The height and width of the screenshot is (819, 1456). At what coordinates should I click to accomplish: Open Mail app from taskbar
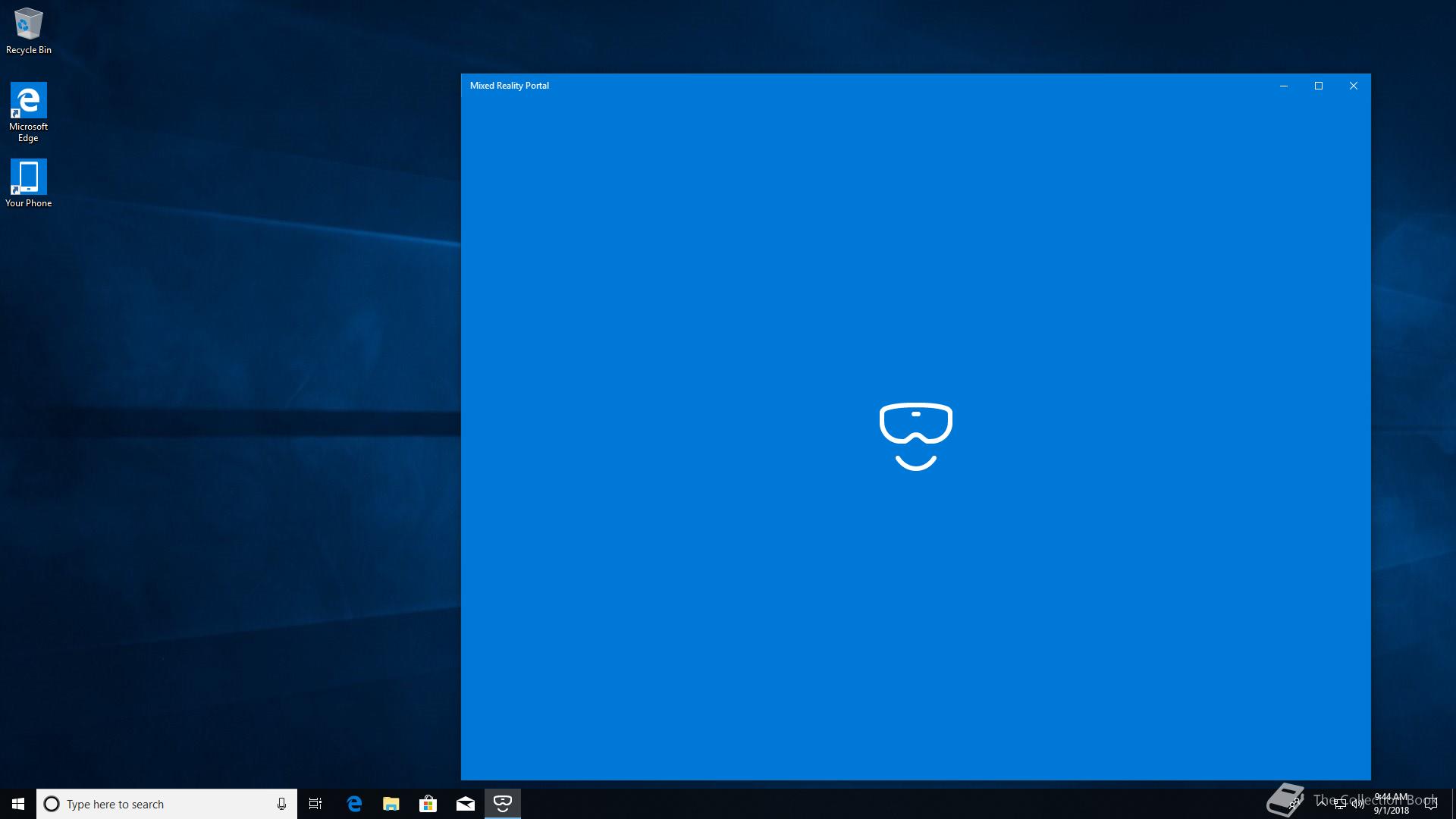click(466, 804)
